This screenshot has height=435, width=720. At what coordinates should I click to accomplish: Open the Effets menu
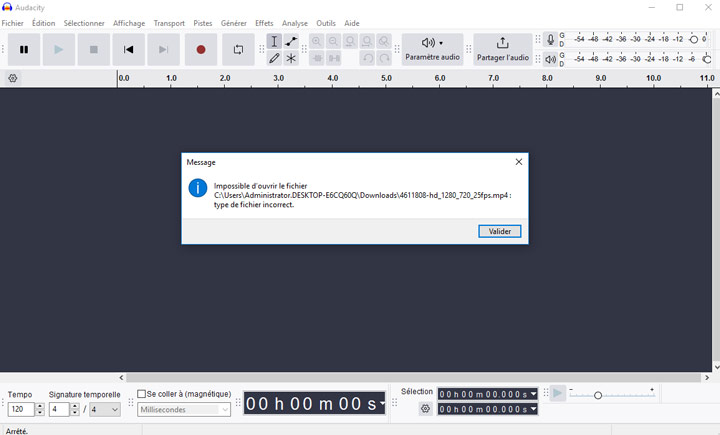click(264, 23)
